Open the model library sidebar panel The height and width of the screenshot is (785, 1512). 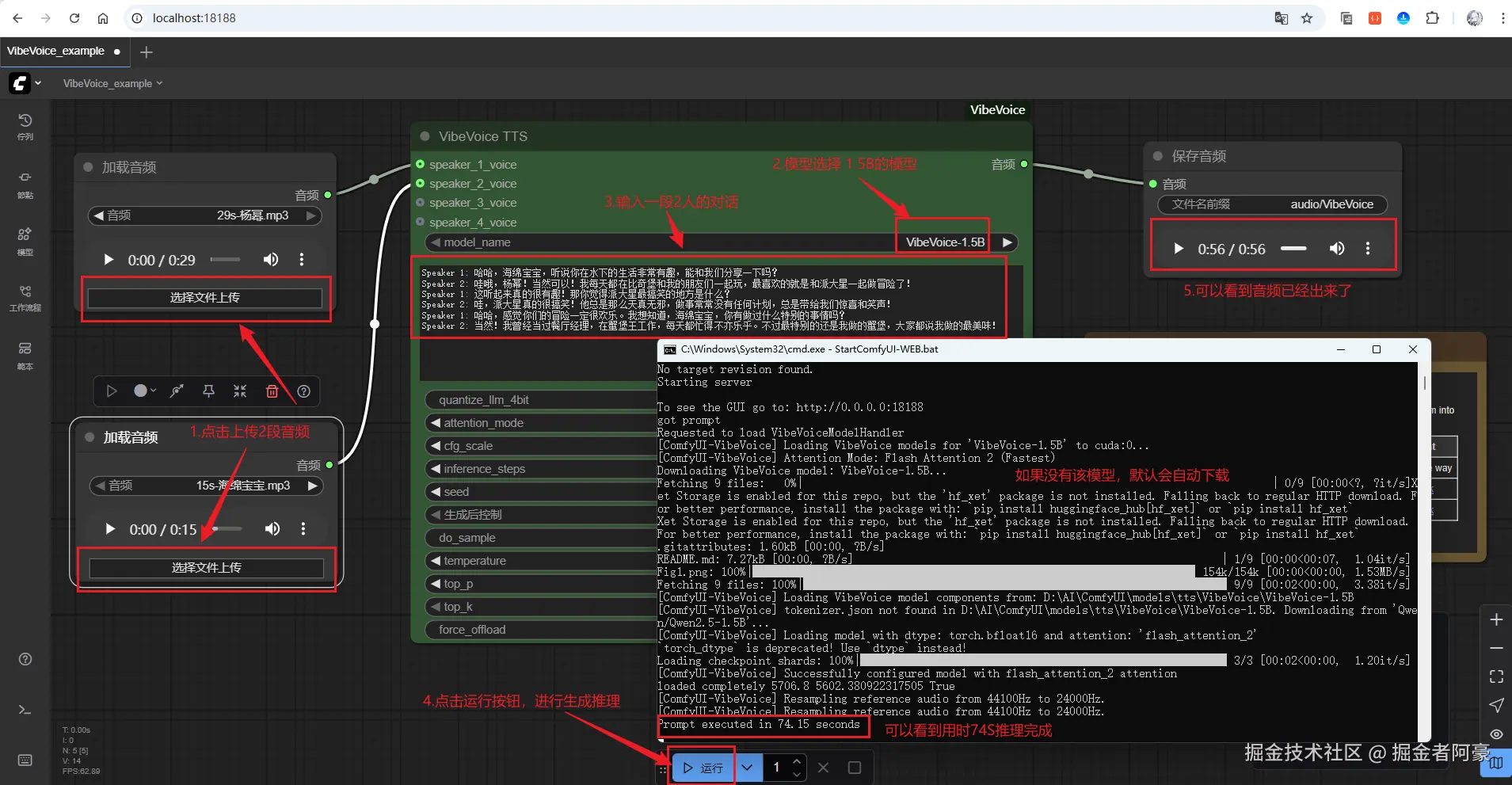[x=25, y=241]
